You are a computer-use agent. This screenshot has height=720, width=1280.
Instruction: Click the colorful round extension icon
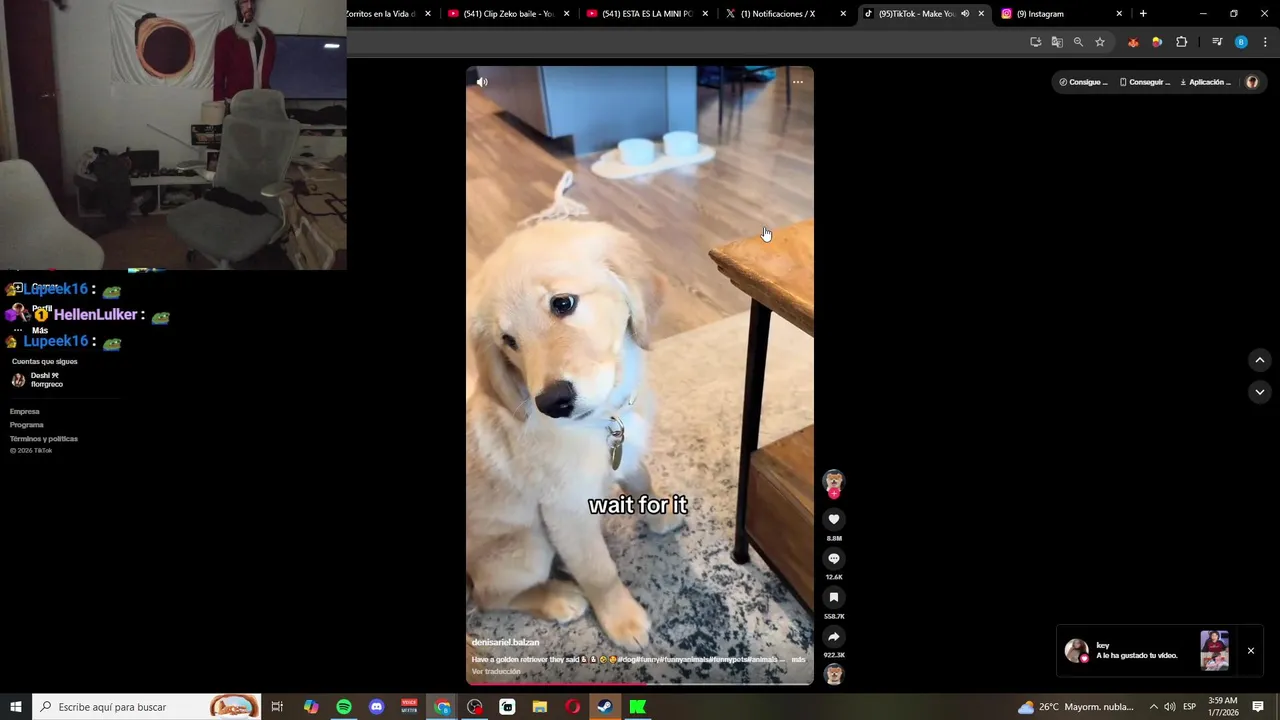pos(1157,42)
